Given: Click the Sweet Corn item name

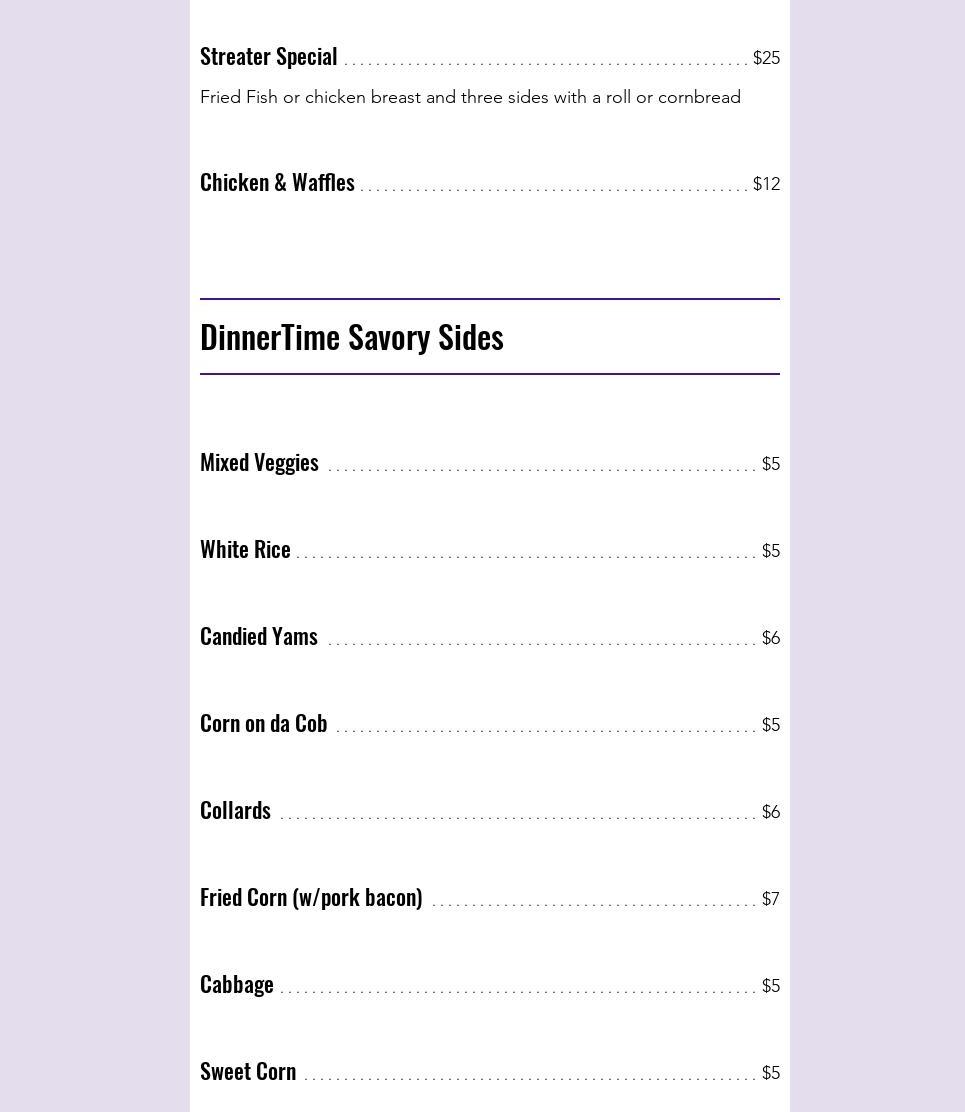Looking at the screenshot, I should pos(248,1072).
